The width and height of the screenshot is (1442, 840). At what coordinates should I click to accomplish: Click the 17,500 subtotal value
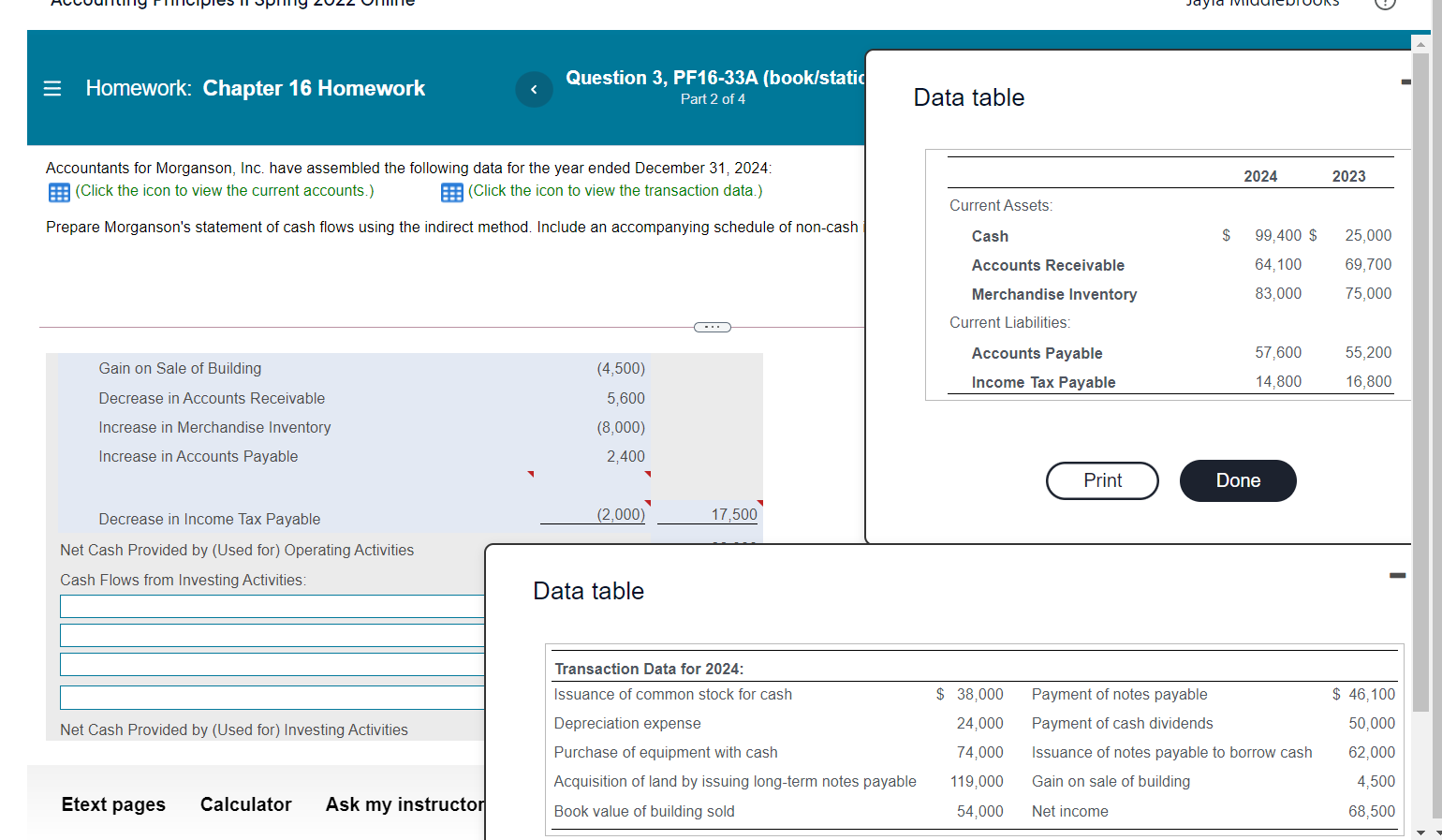tap(734, 515)
